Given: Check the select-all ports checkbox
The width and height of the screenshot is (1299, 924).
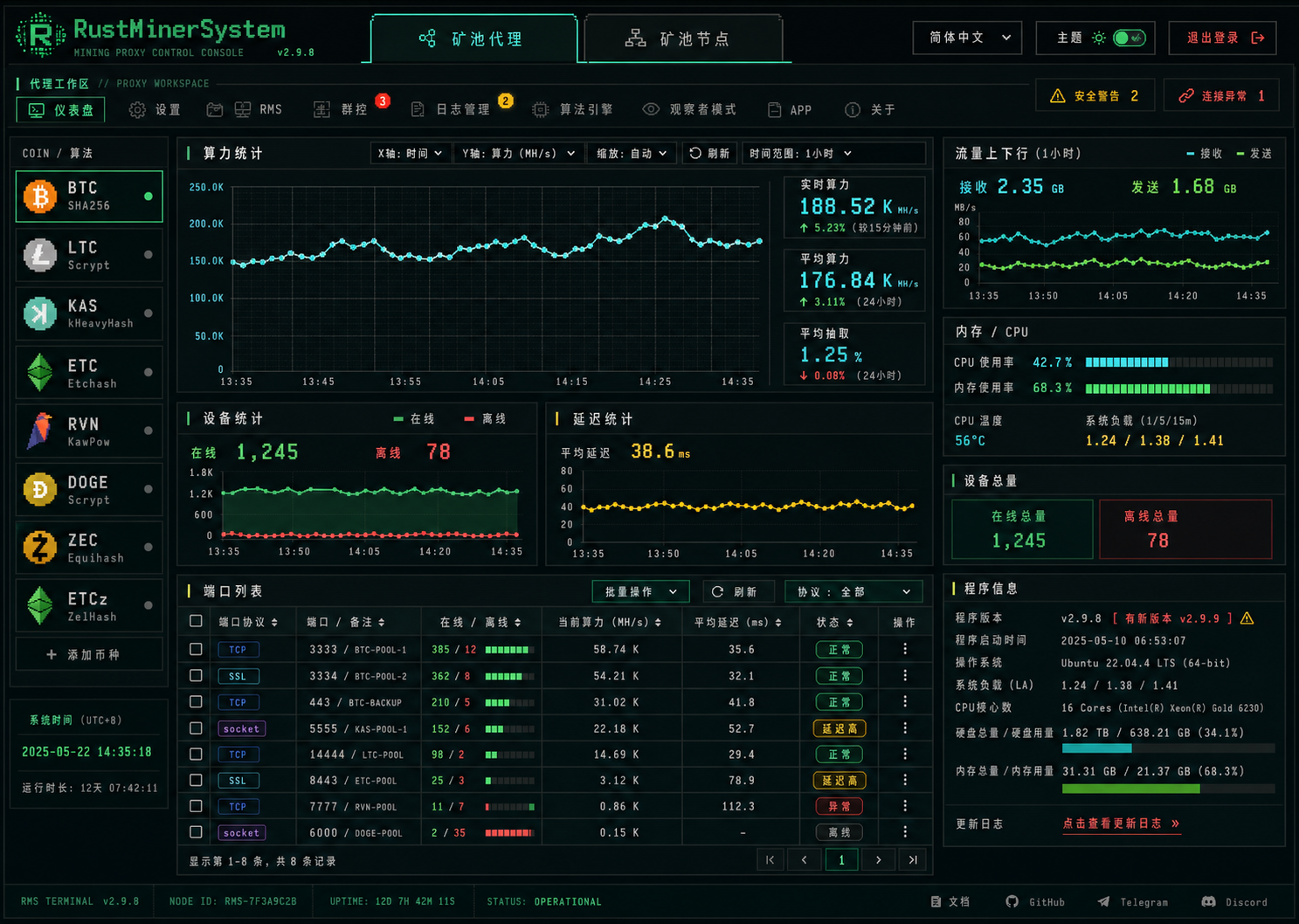Looking at the screenshot, I should (196, 621).
